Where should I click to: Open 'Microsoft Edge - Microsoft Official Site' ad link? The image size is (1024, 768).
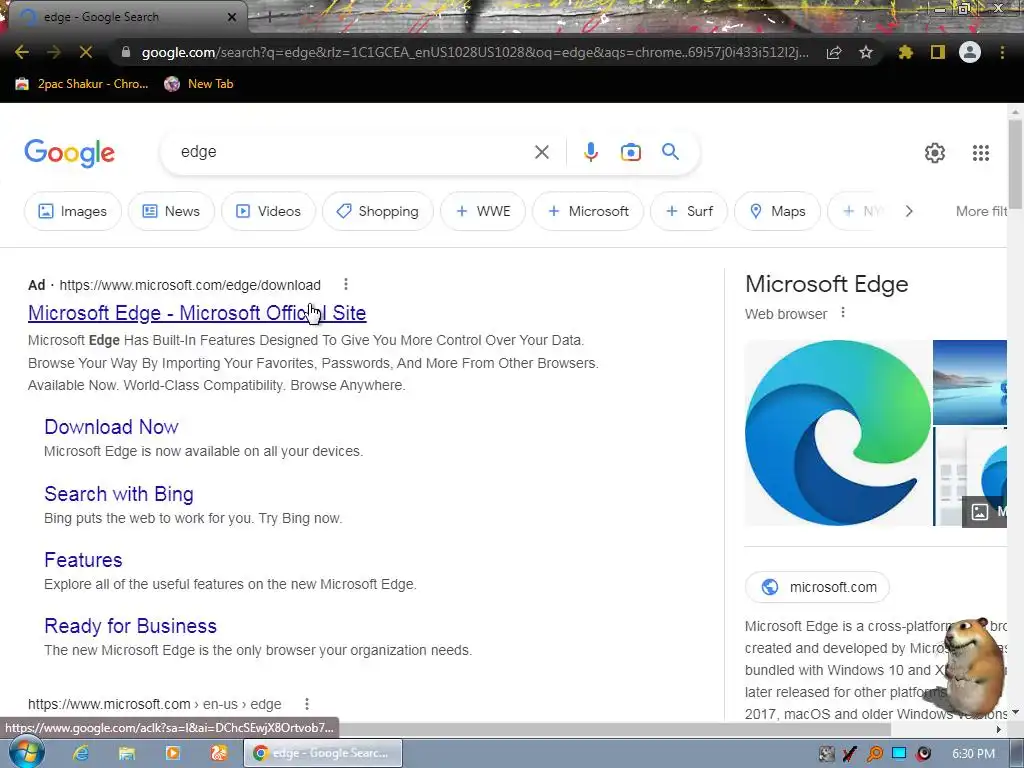point(197,313)
